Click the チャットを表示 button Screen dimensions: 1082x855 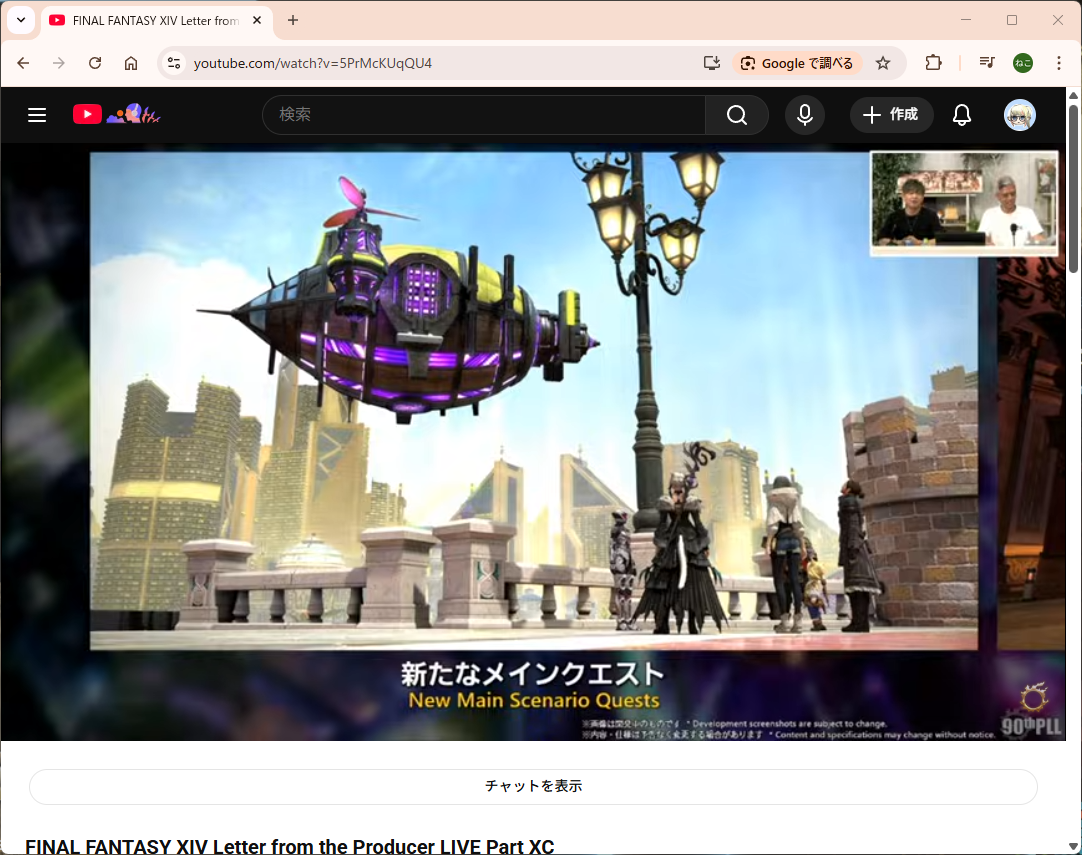click(x=533, y=786)
